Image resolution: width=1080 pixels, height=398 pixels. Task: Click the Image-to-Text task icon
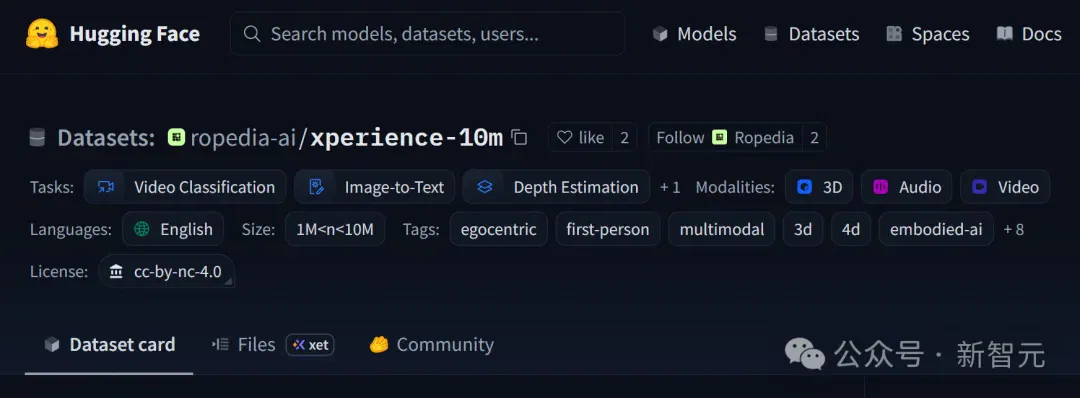[316, 187]
